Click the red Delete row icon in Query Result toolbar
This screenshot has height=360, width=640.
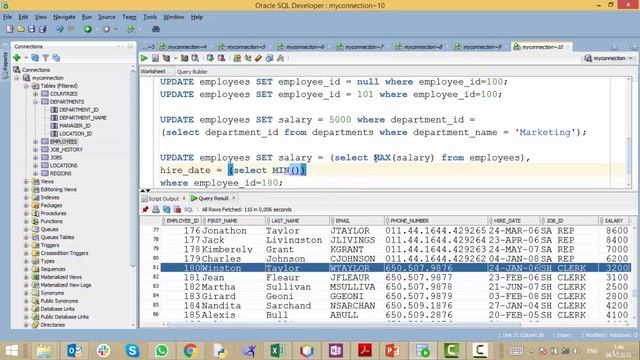pyautogui.click(x=177, y=209)
